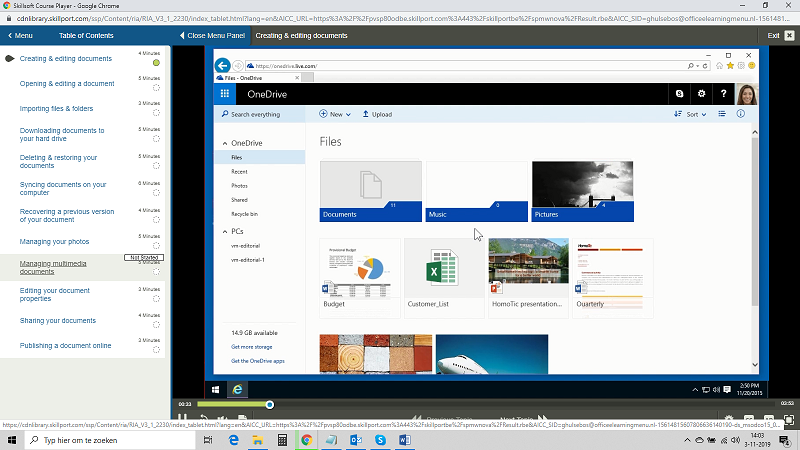Click the OneDrive page vertical scrollbar

point(755,222)
